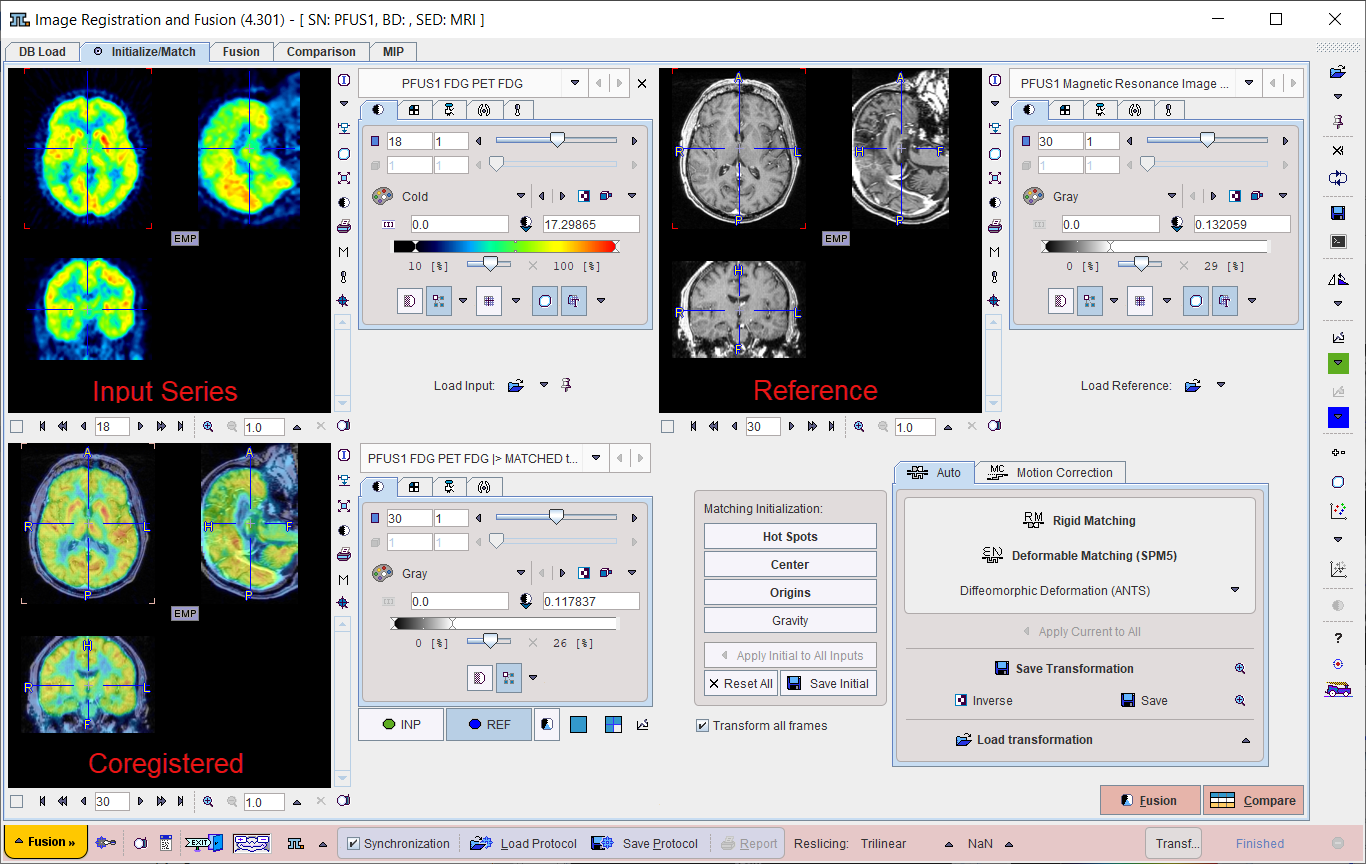Click the curve plot icon in fusion controls
1366x864 pixels.
[642, 724]
